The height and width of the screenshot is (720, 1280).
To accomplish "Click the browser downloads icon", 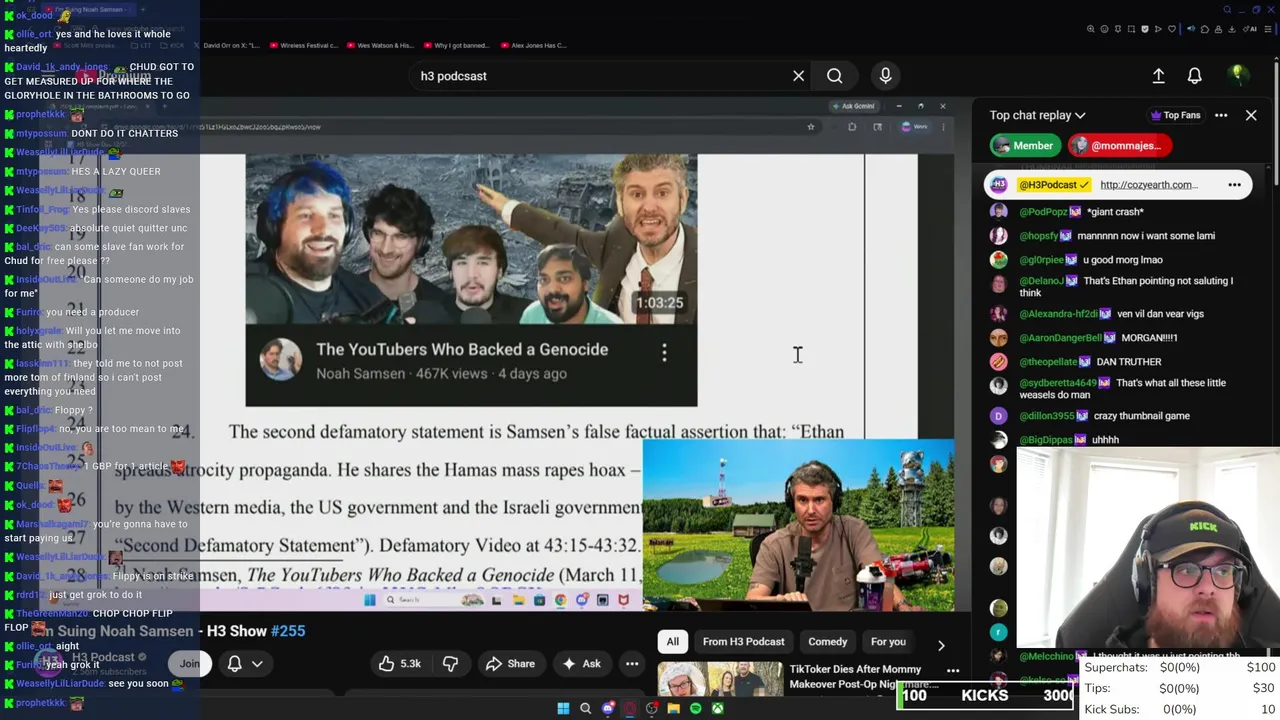I will [x=1231, y=29].
